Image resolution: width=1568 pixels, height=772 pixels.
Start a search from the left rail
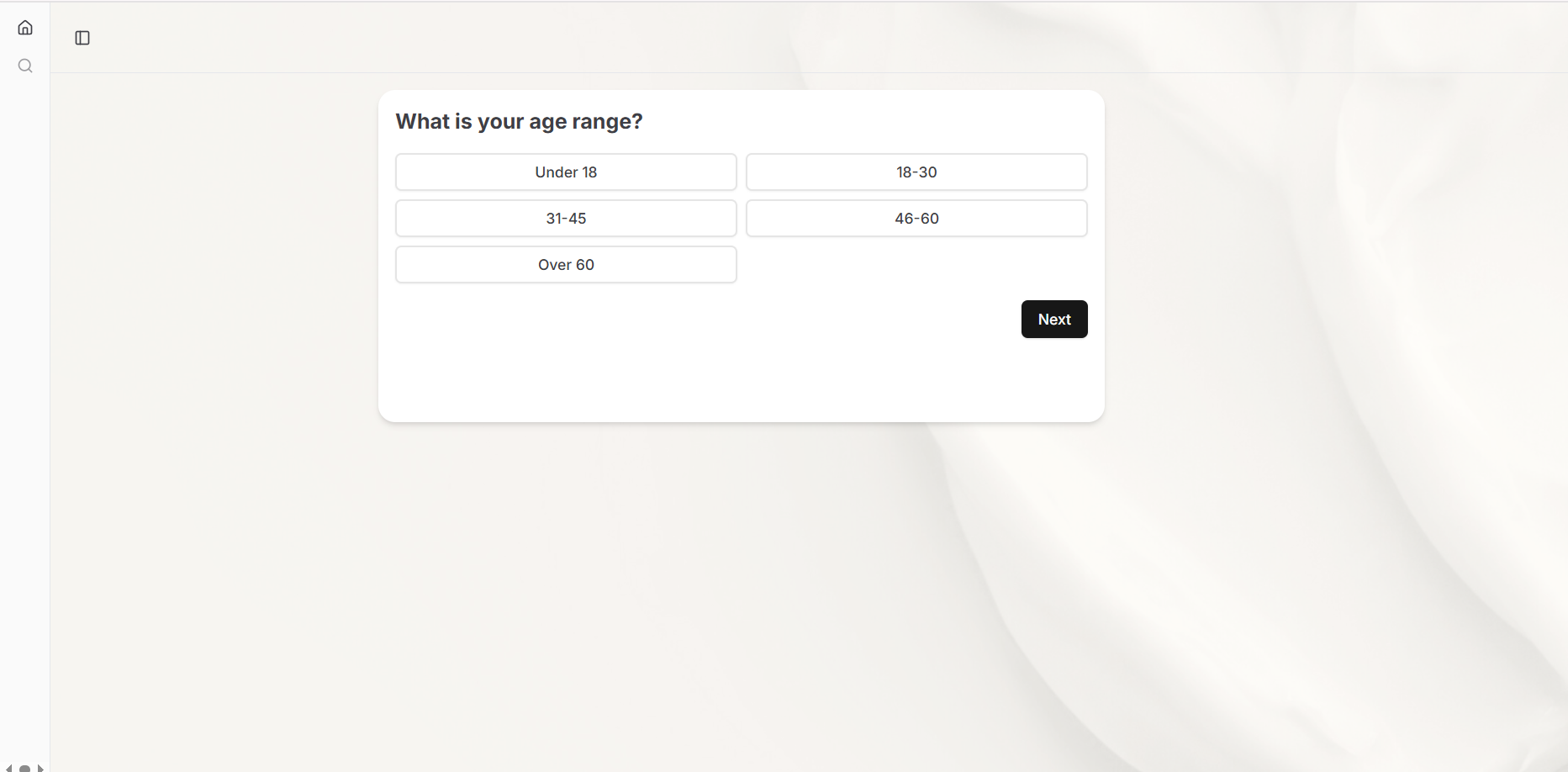point(25,66)
